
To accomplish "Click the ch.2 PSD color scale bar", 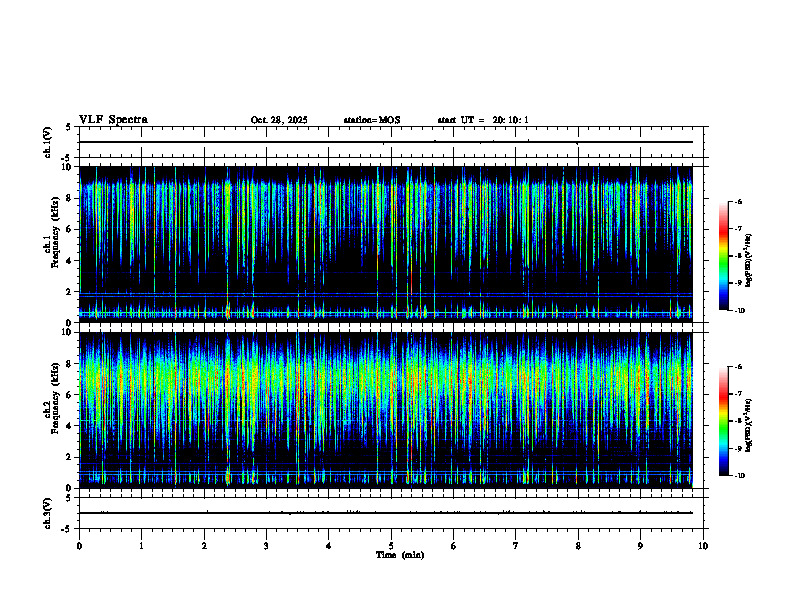I will click(724, 421).
